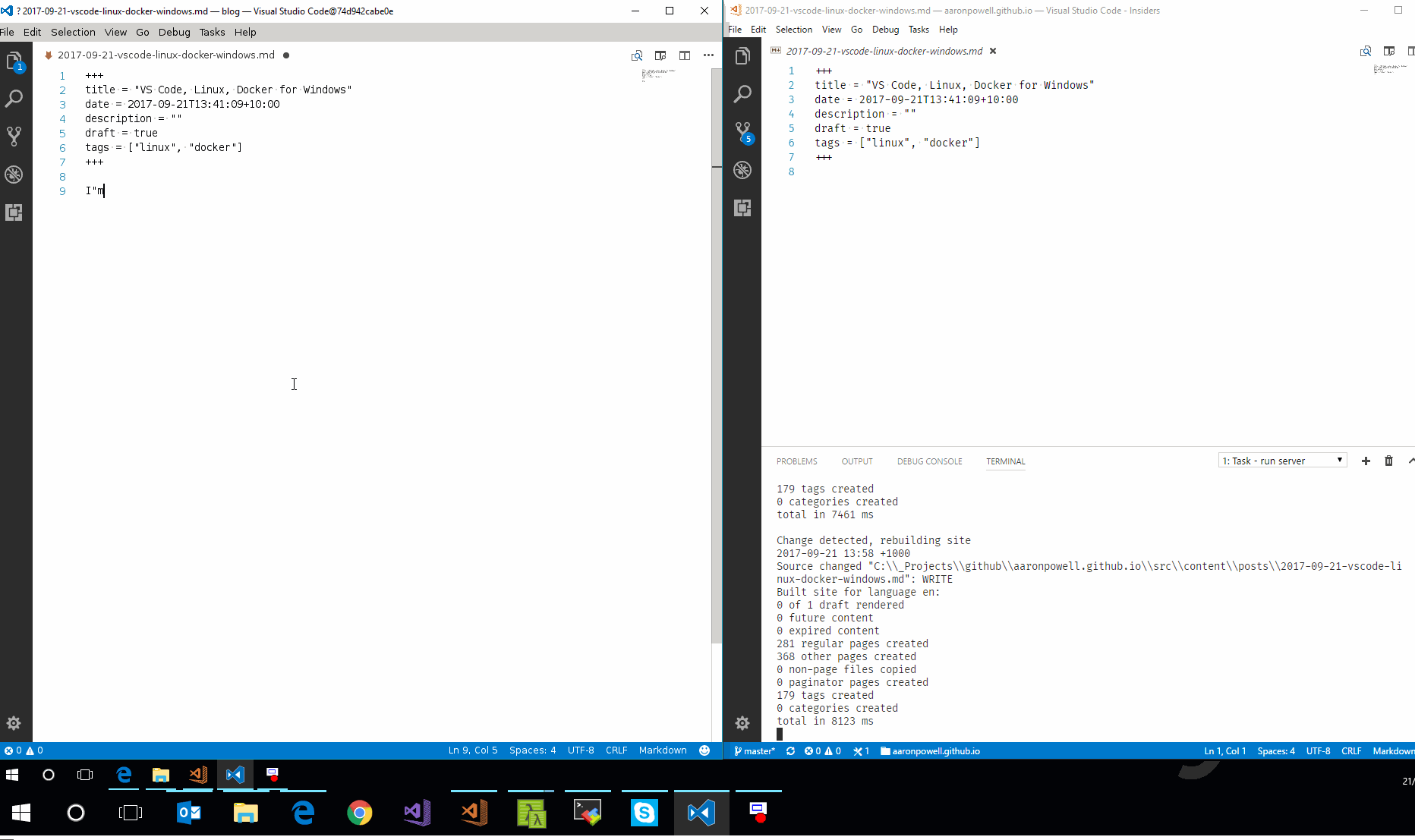
Task: Switch to the OUTPUT panel tab
Action: 857,461
